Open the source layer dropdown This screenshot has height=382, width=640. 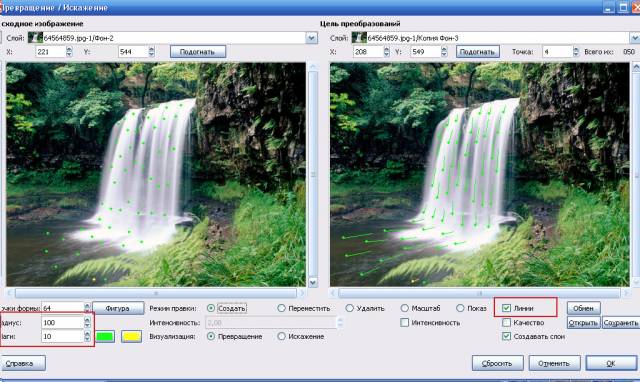[x=311, y=38]
